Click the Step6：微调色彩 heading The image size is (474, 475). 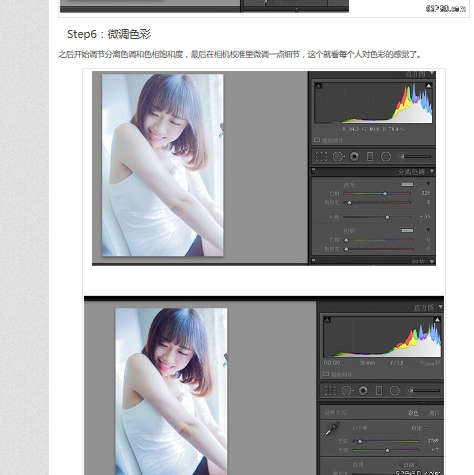point(109,34)
